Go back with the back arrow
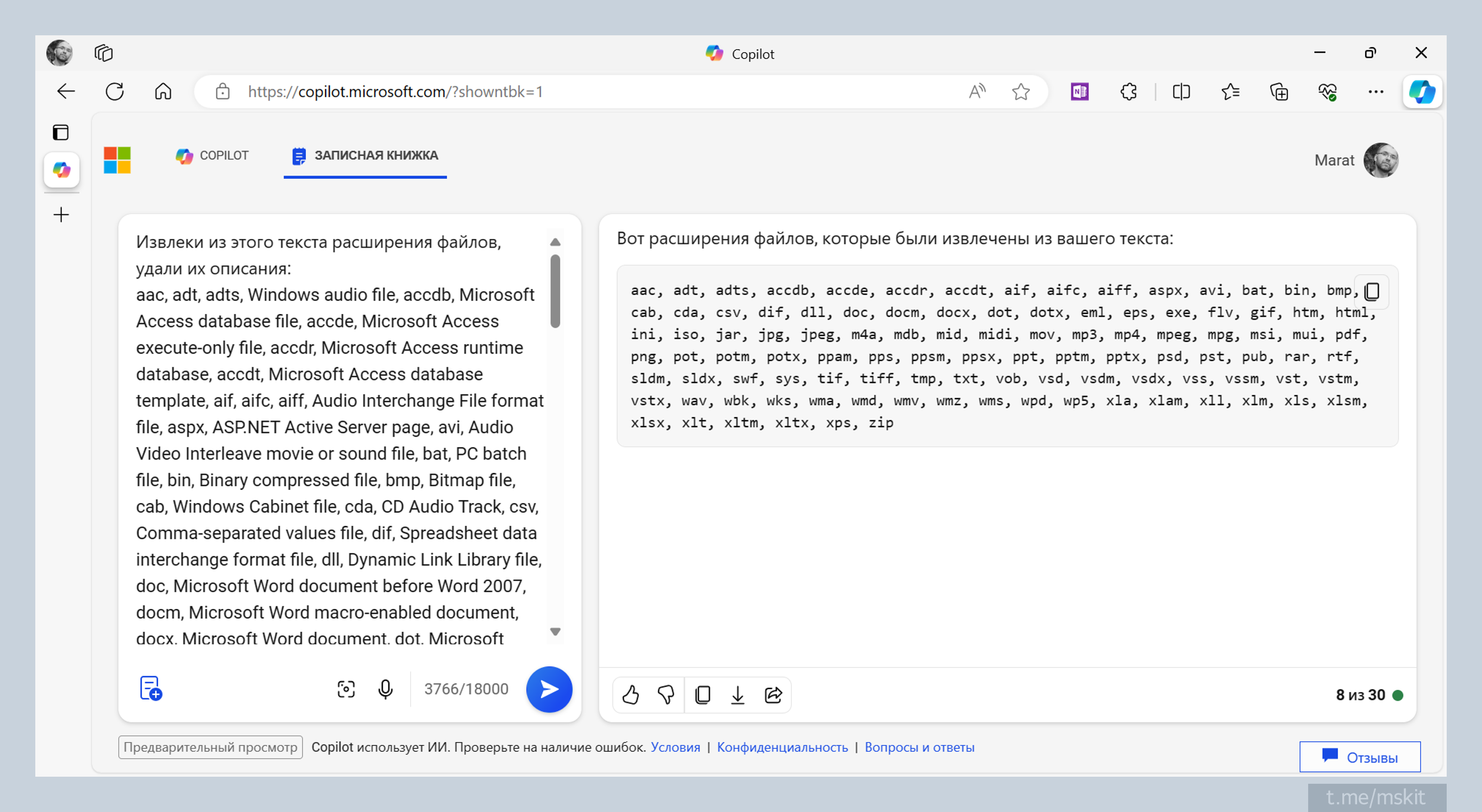This screenshot has width=1482, height=812. pyautogui.click(x=66, y=91)
